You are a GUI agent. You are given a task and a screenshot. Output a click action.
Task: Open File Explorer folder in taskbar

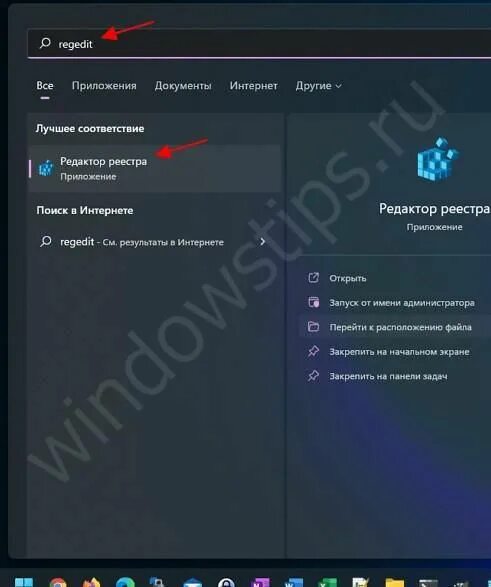pyautogui.click(x=395, y=582)
